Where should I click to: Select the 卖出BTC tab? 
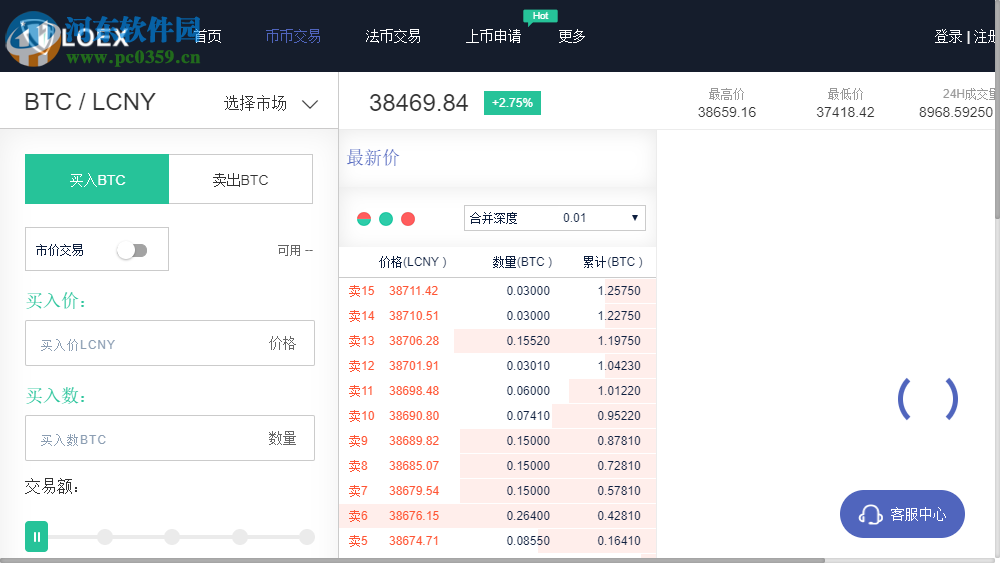(x=240, y=179)
